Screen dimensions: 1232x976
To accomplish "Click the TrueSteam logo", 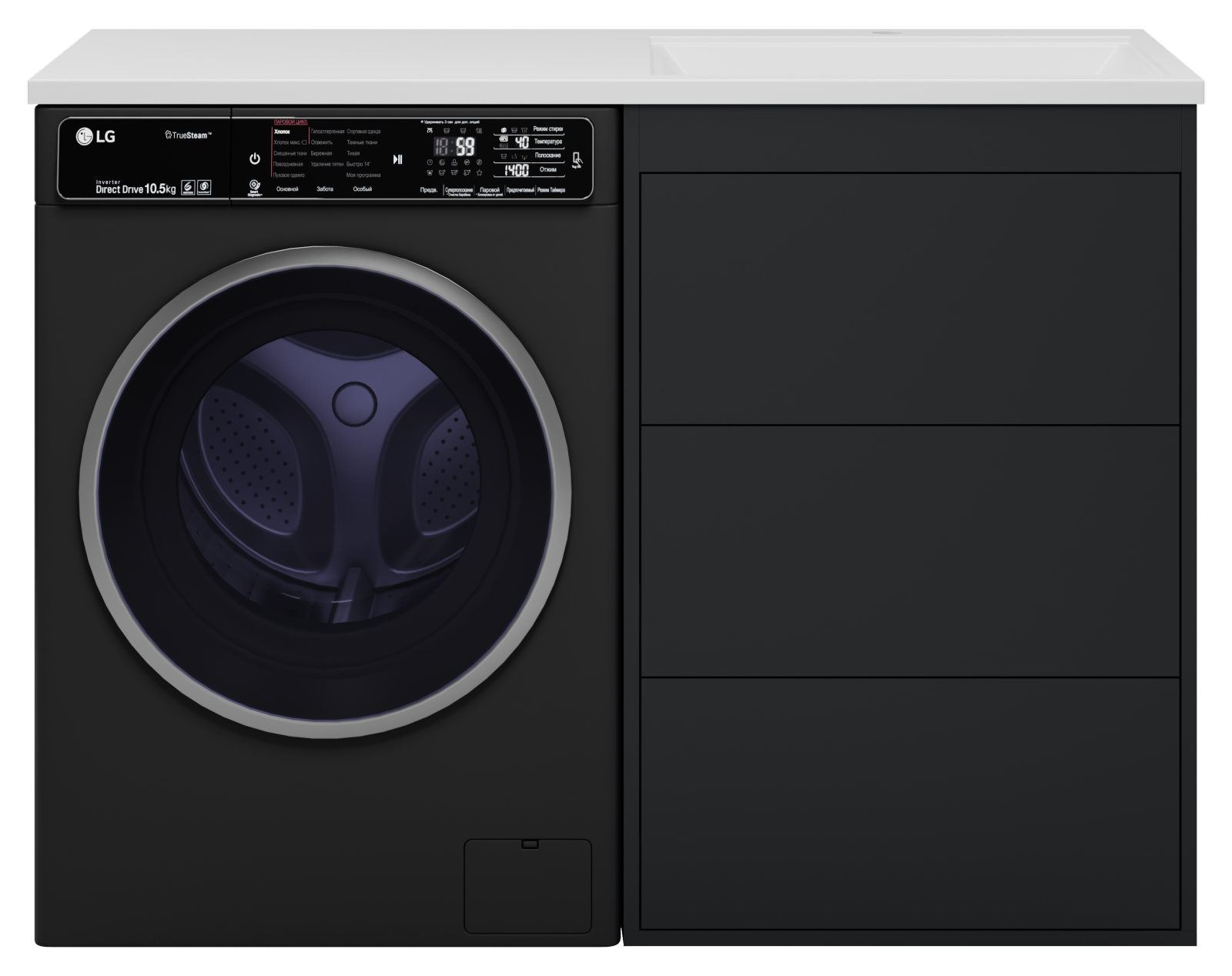I will (x=189, y=135).
